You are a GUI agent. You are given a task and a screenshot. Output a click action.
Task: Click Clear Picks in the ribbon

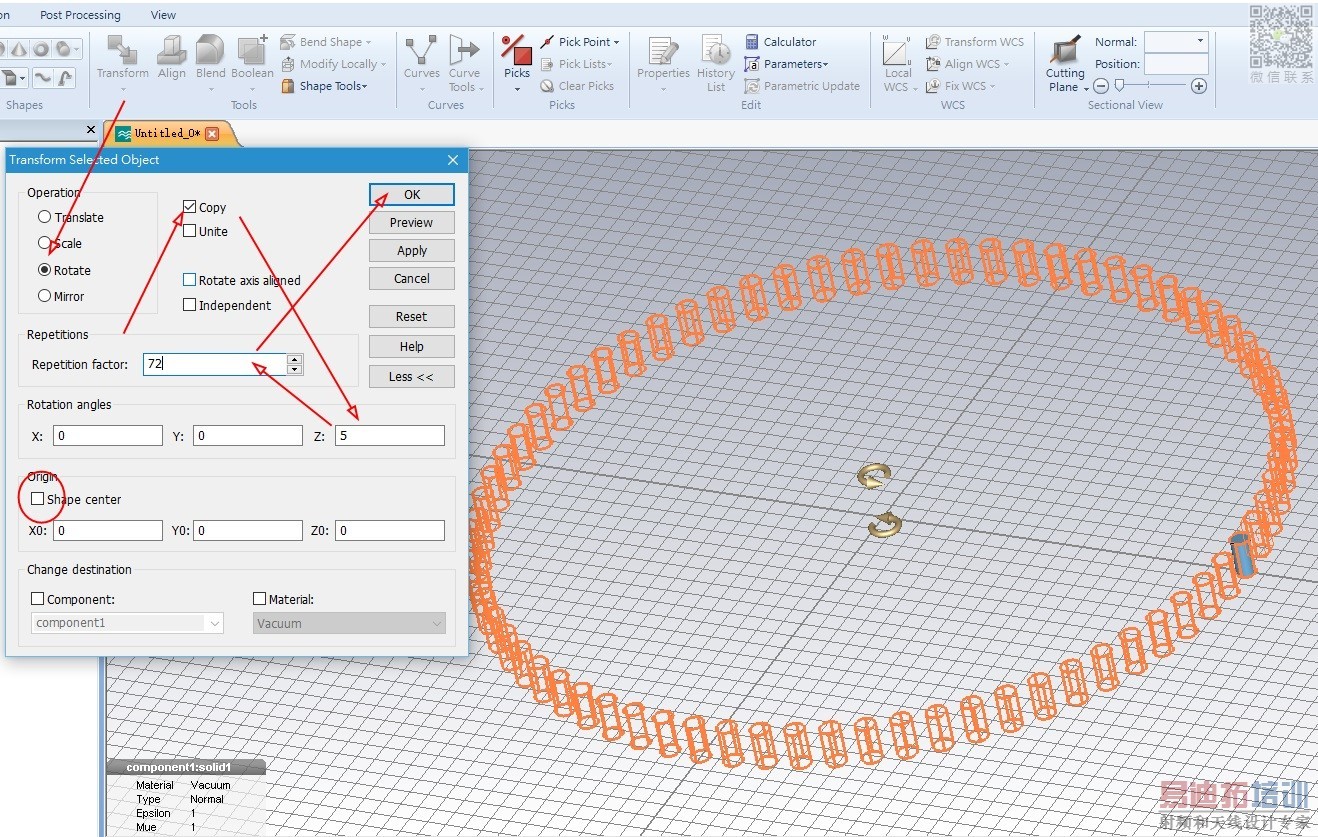coord(577,86)
